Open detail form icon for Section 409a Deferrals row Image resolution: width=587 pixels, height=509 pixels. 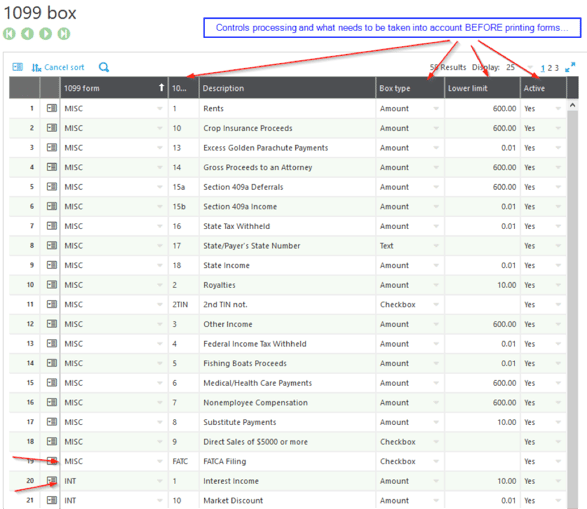(52, 186)
